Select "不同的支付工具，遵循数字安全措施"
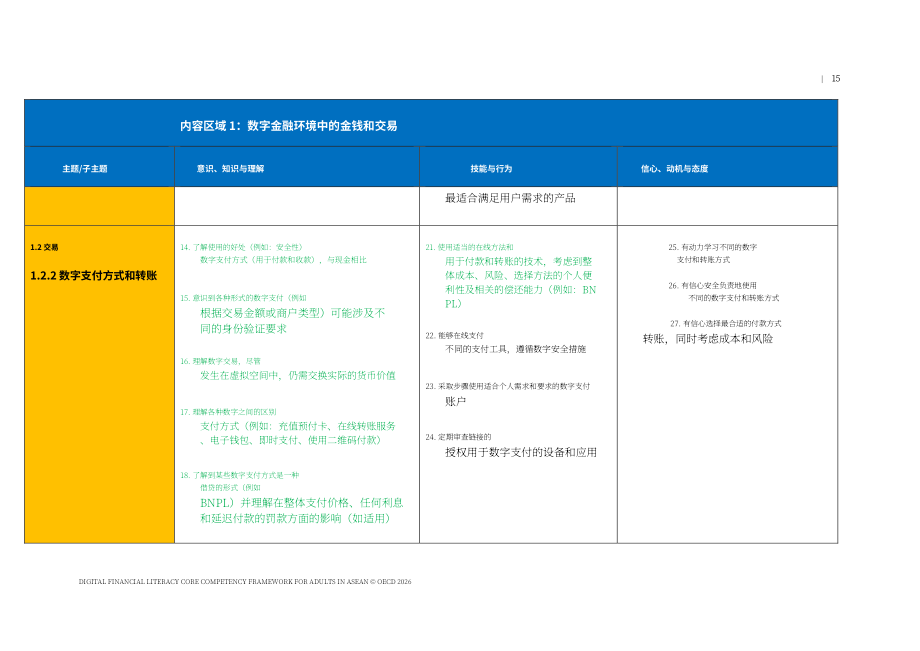This screenshot has width=920, height=651. (516, 350)
